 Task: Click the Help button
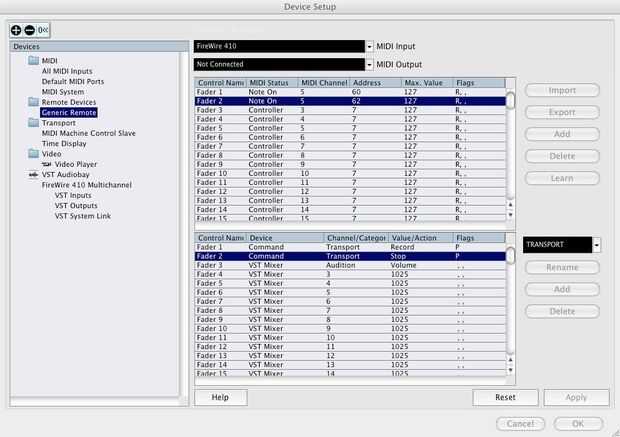click(x=221, y=397)
